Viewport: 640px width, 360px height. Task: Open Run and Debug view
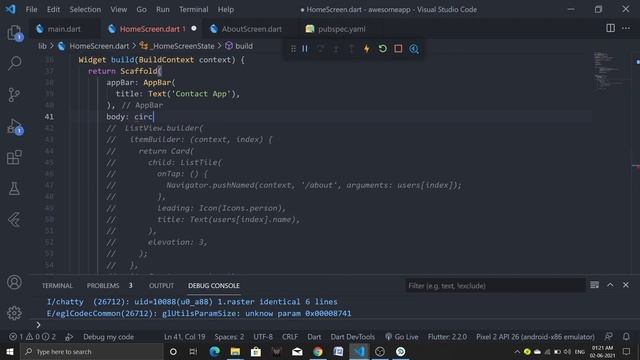click(x=14, y=127)
